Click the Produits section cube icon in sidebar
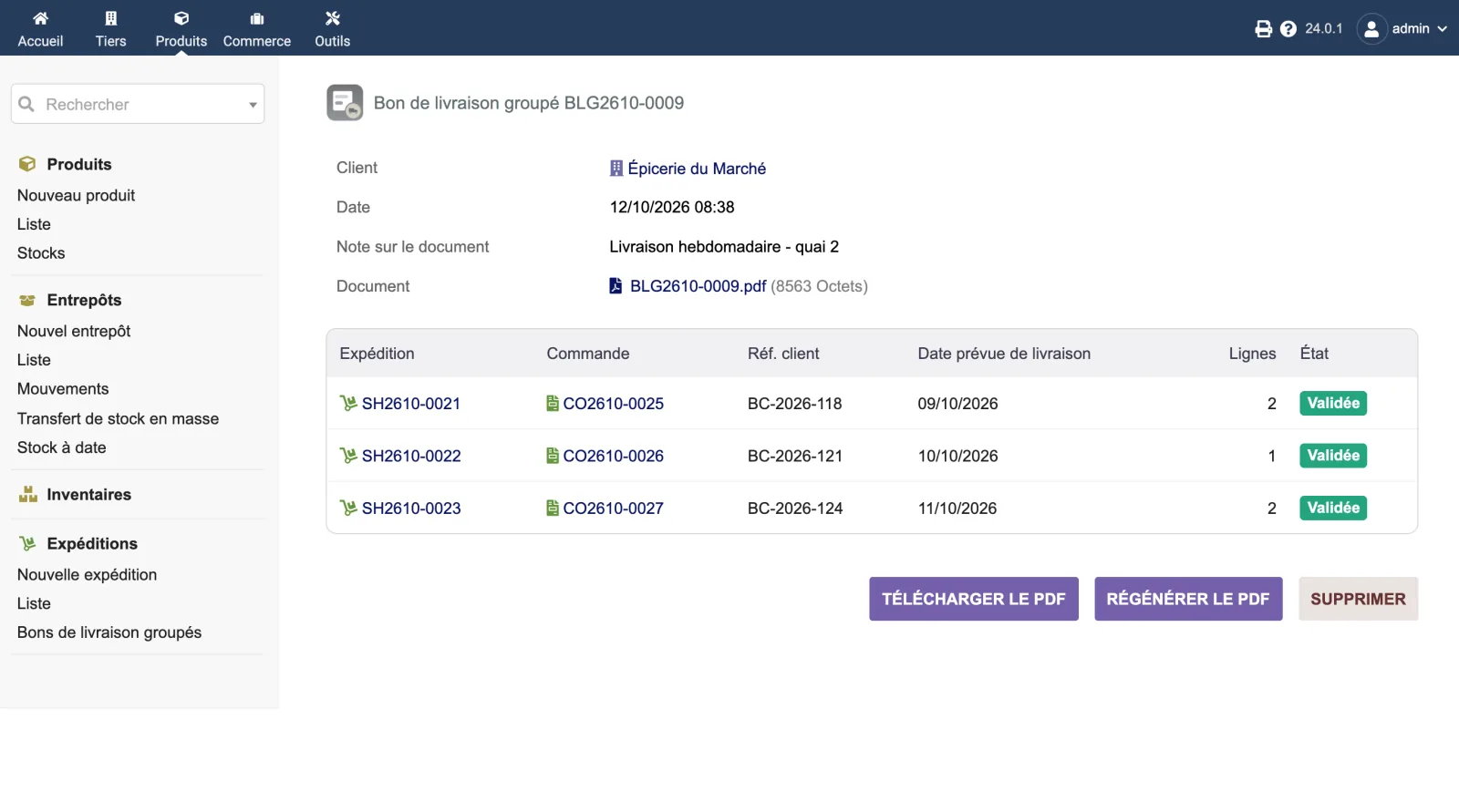 coord(27,164)
